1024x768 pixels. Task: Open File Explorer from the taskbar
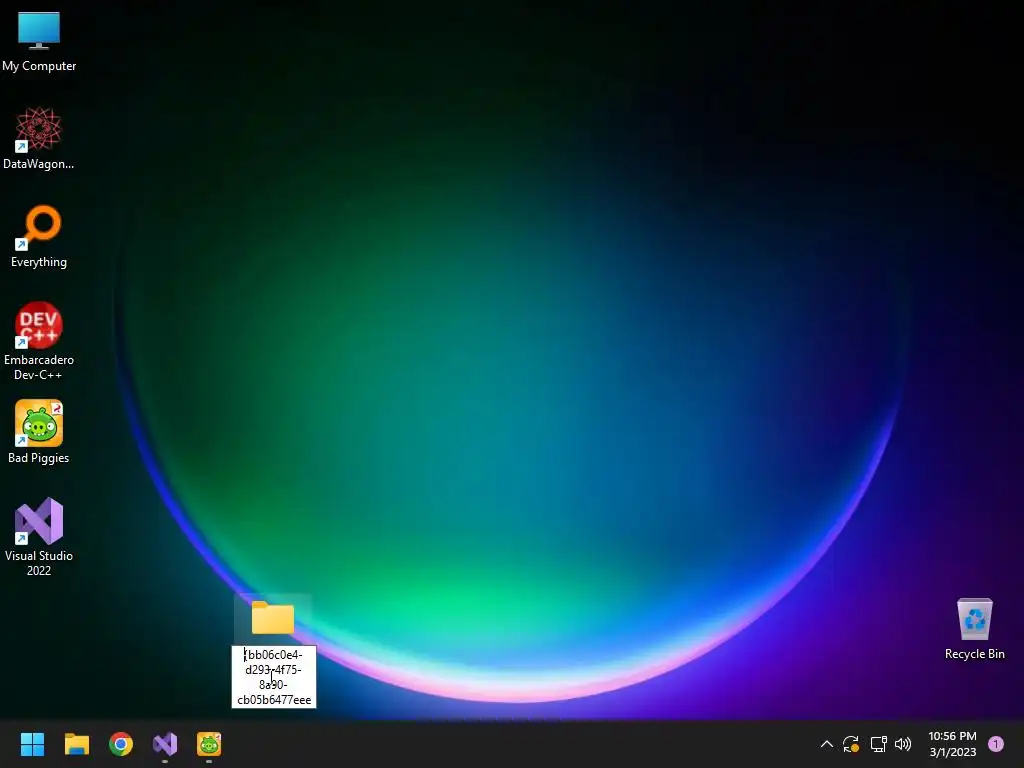(76, 744)
